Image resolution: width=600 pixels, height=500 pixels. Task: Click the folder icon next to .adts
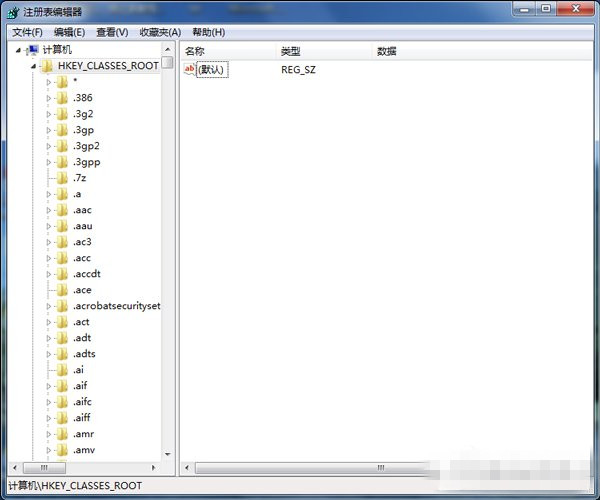click(62, 354)
